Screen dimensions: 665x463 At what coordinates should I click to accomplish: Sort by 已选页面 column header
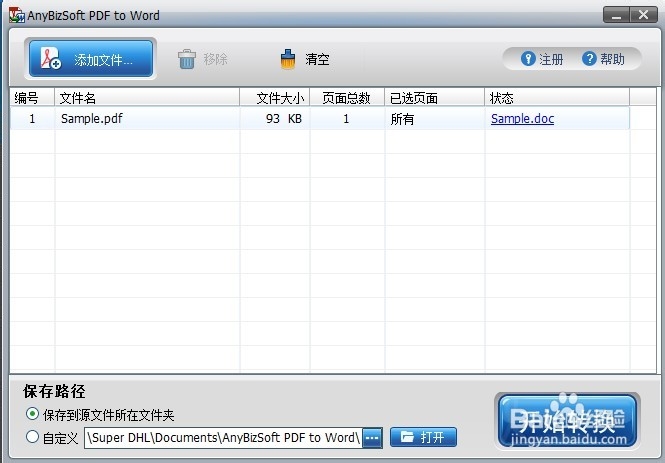(x=435, y=98)
